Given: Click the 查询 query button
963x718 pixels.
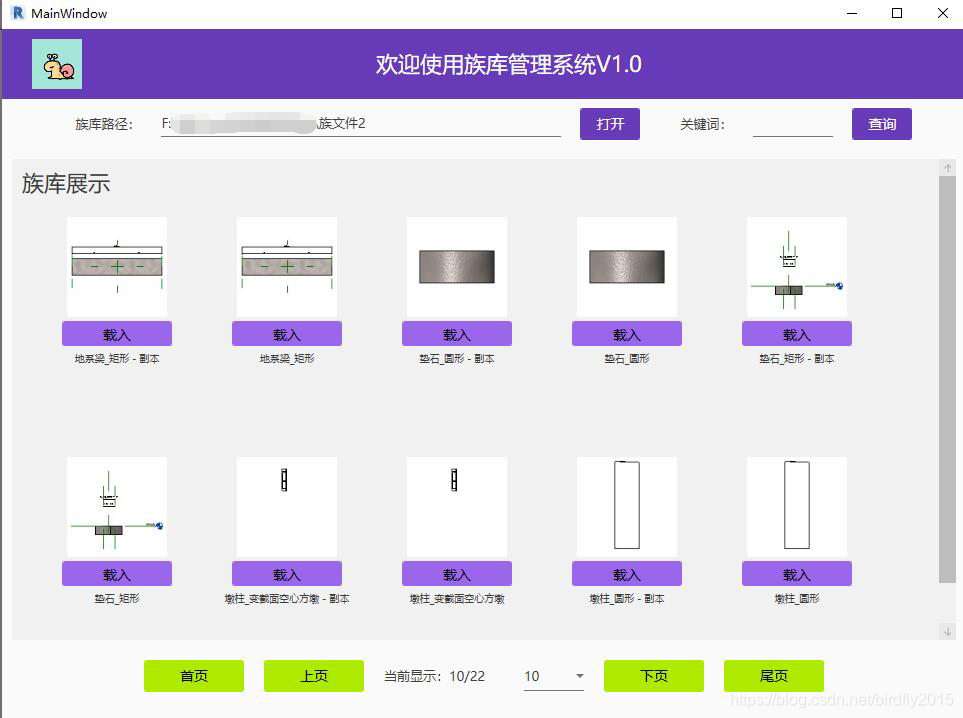Looking at the screenshot, I should pyautogui.click(x=881, y=123).
